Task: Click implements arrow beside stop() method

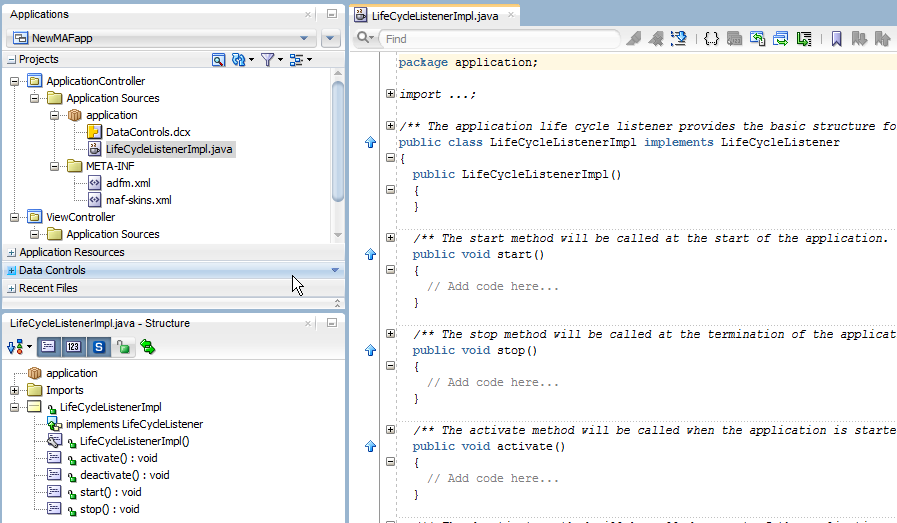Action: click(x=370, y=350)
